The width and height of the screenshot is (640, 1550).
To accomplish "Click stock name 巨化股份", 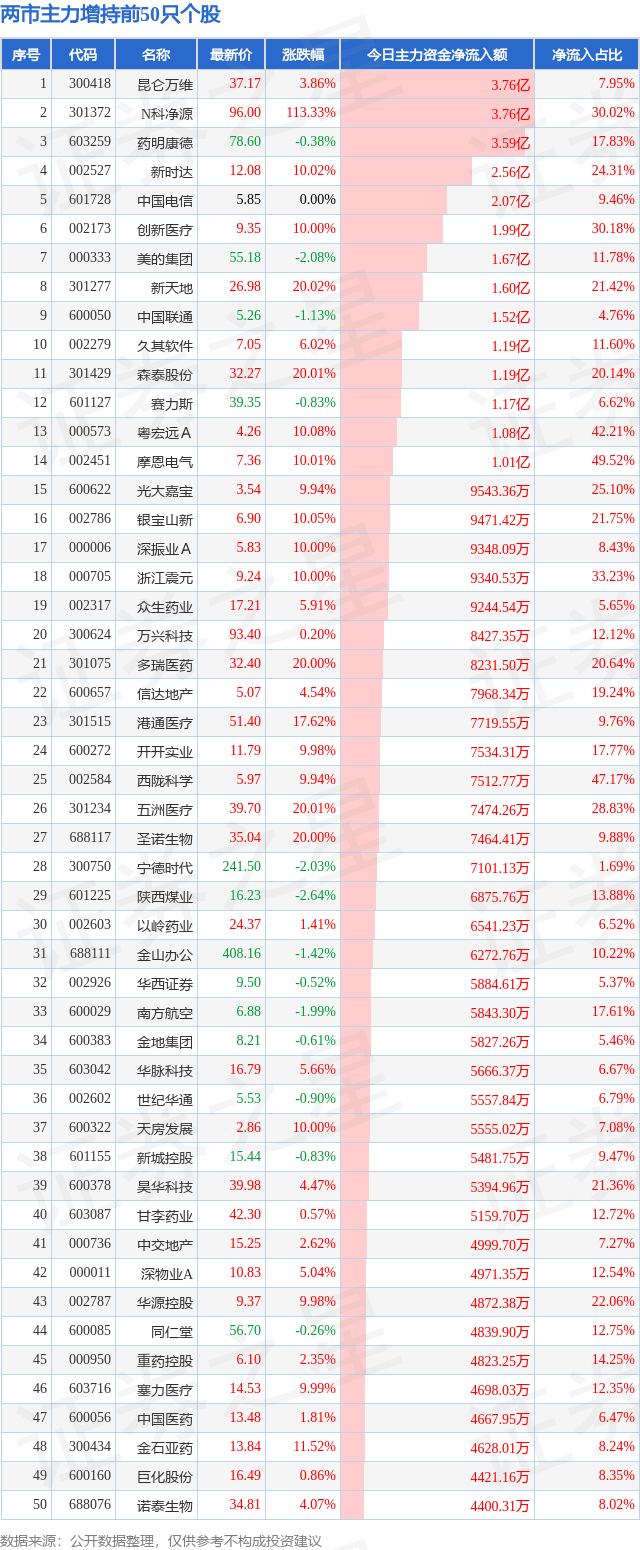I will point(165,1476).
